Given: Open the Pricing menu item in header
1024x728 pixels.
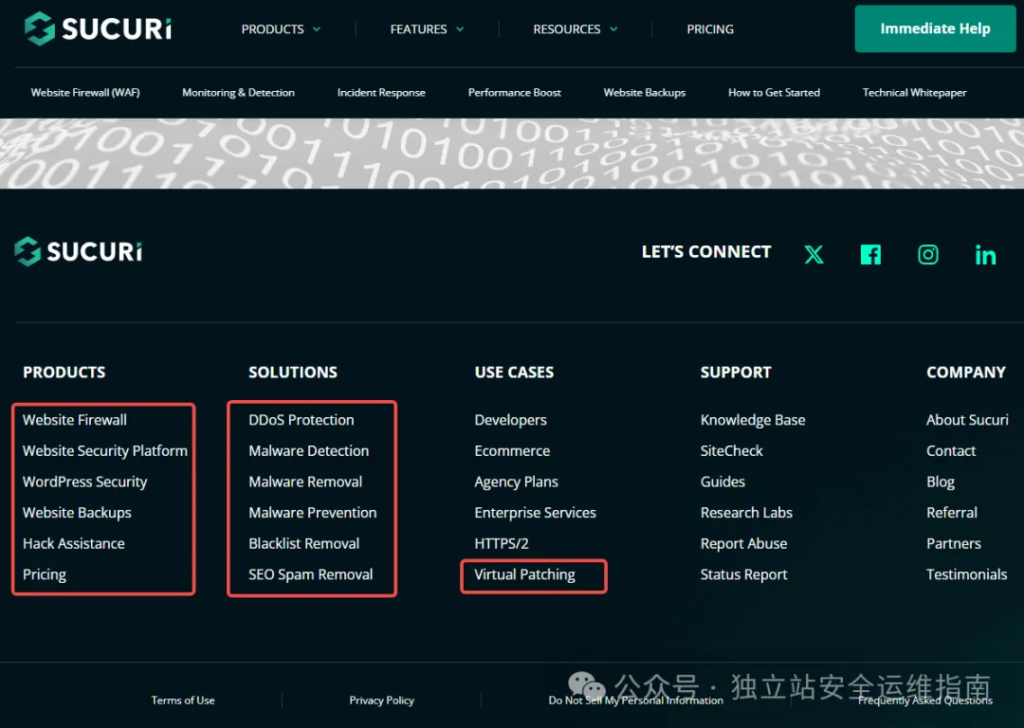Looking at the screenshot, I should coord(710,29).
